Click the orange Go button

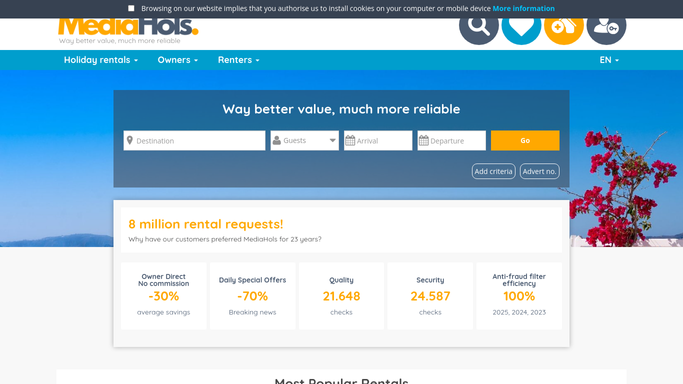point(525,141)
